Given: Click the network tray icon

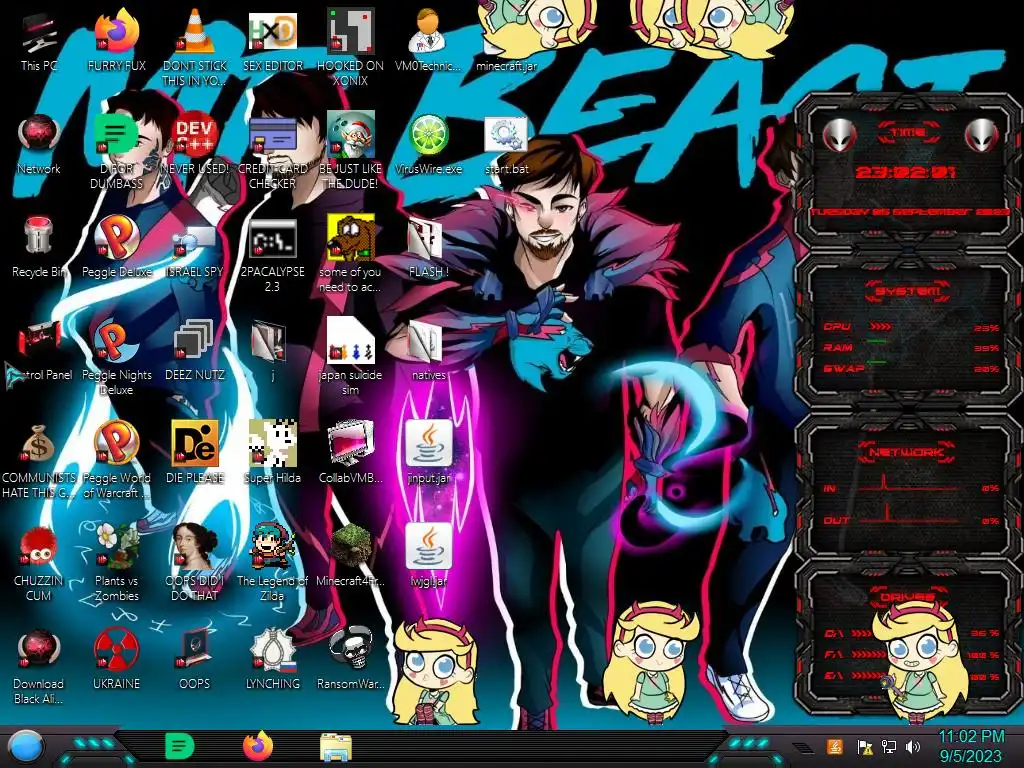Looking at the screenshot, I should 889,746.
